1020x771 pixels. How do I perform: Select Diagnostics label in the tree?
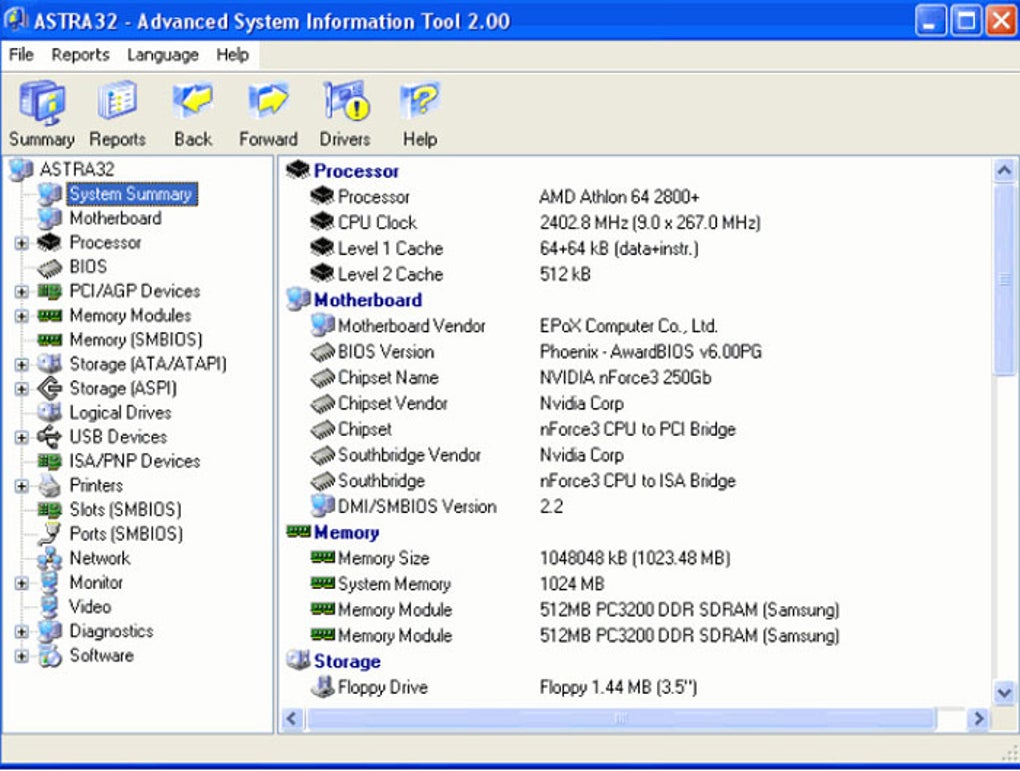[111, 631]
